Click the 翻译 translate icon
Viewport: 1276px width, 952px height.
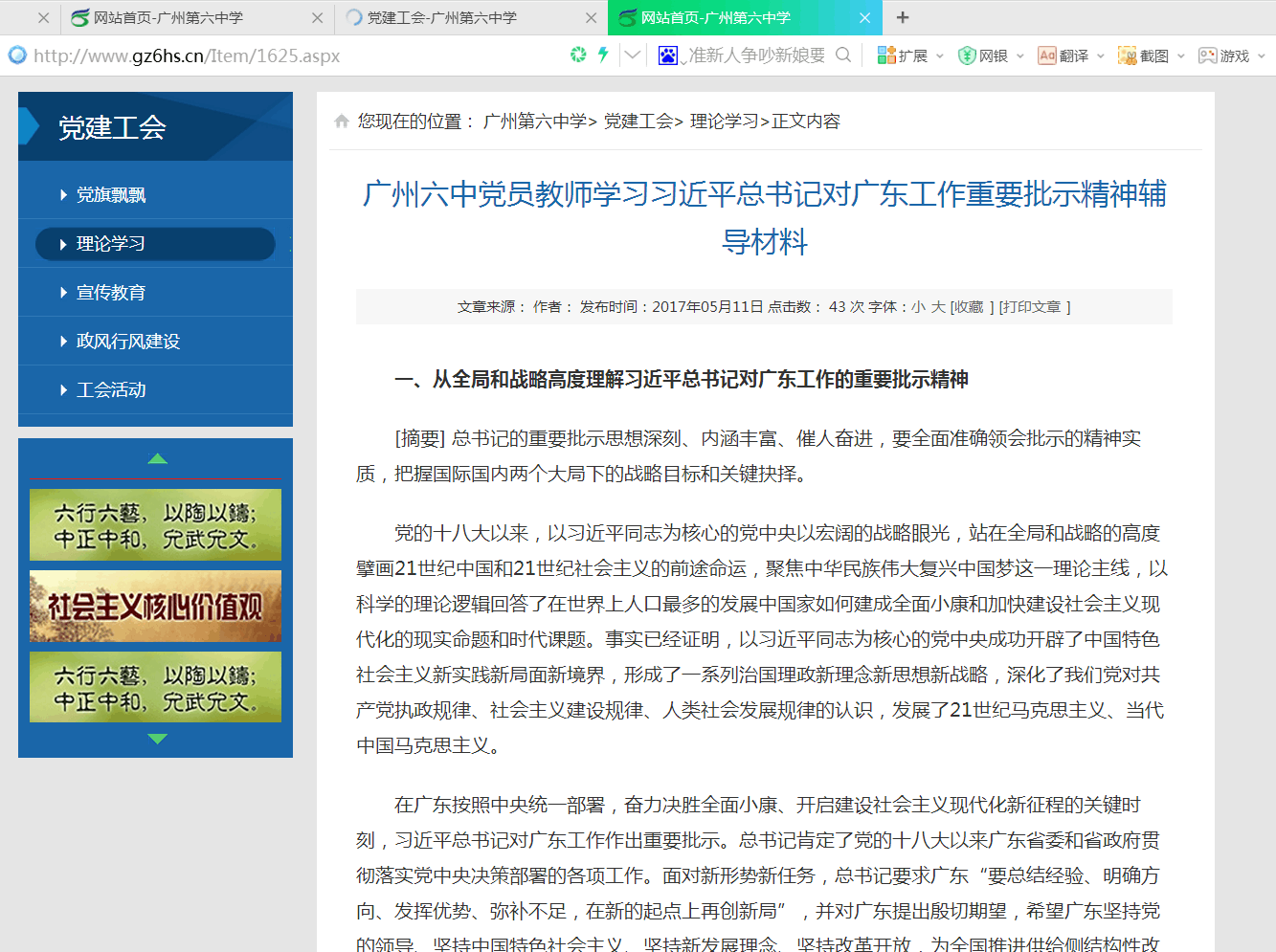(1047, 55)
